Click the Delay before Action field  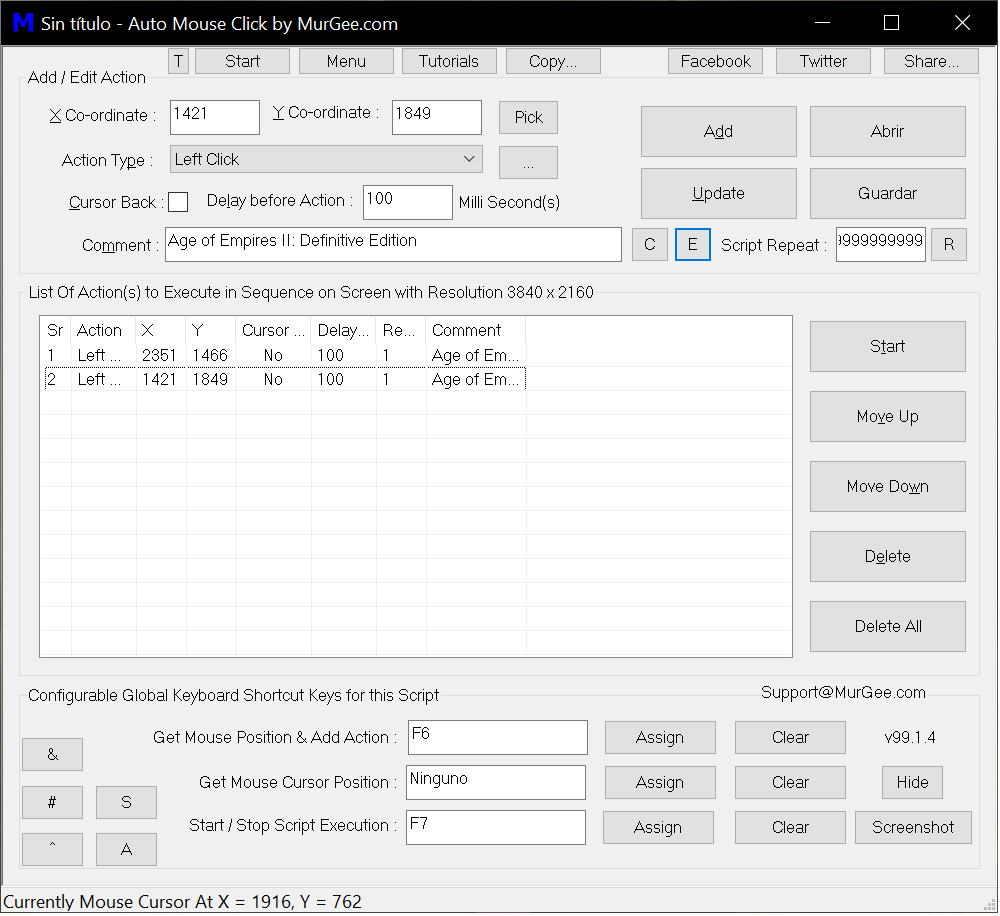pyautogui.click(x=408, y=202)
